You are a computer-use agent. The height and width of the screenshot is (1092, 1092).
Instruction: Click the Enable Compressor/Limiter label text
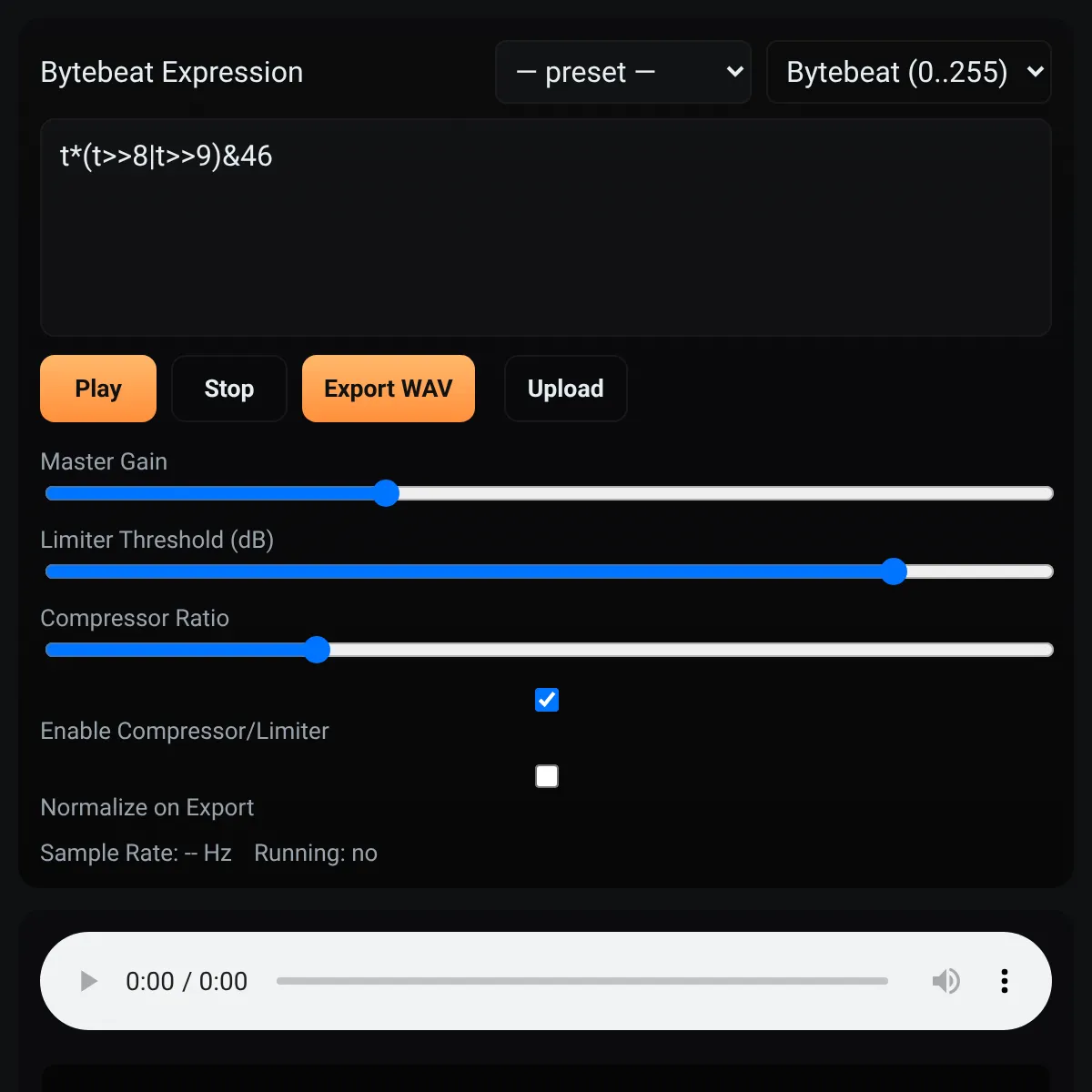tap(185, 731)
